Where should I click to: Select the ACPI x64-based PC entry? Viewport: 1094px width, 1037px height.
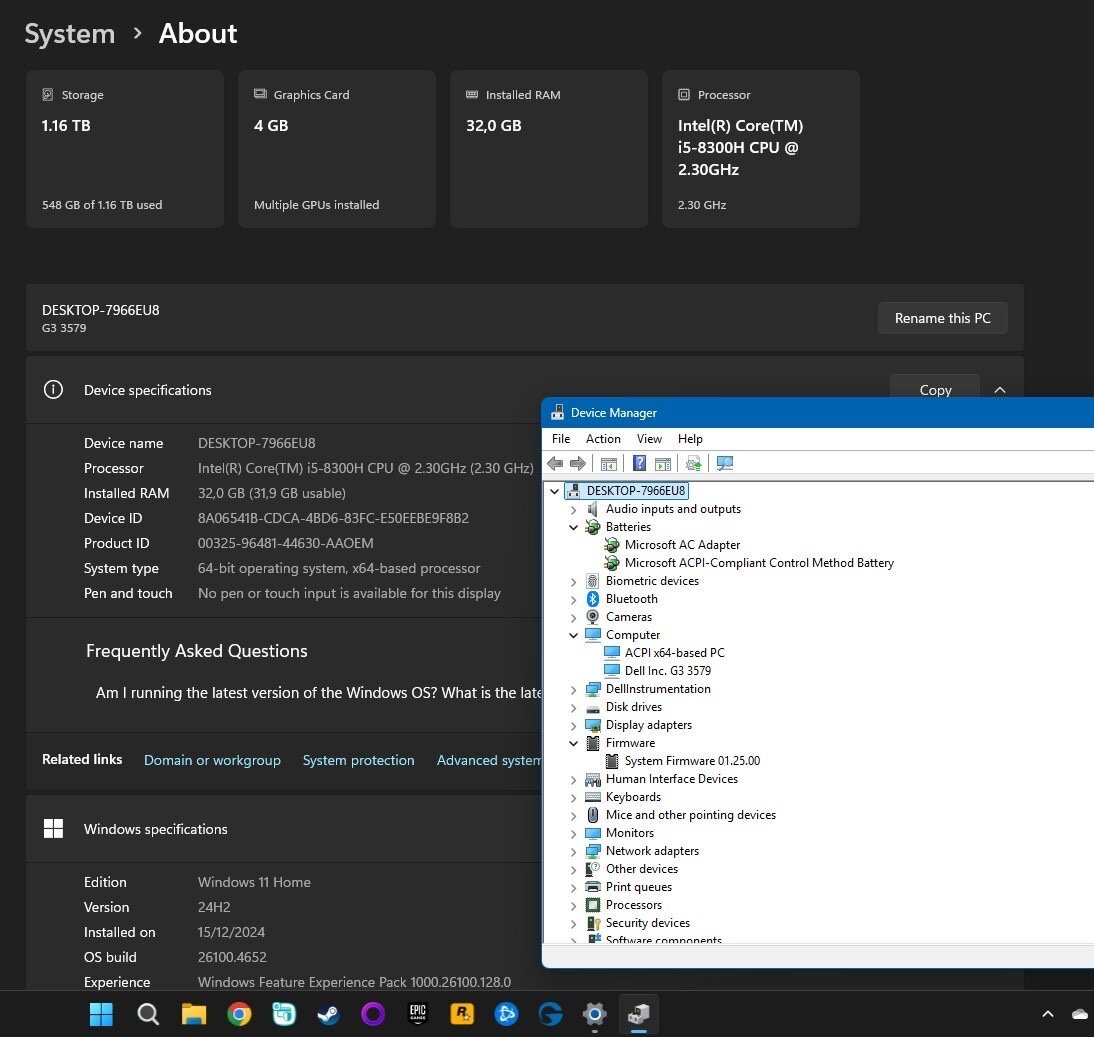click(675, 653)
